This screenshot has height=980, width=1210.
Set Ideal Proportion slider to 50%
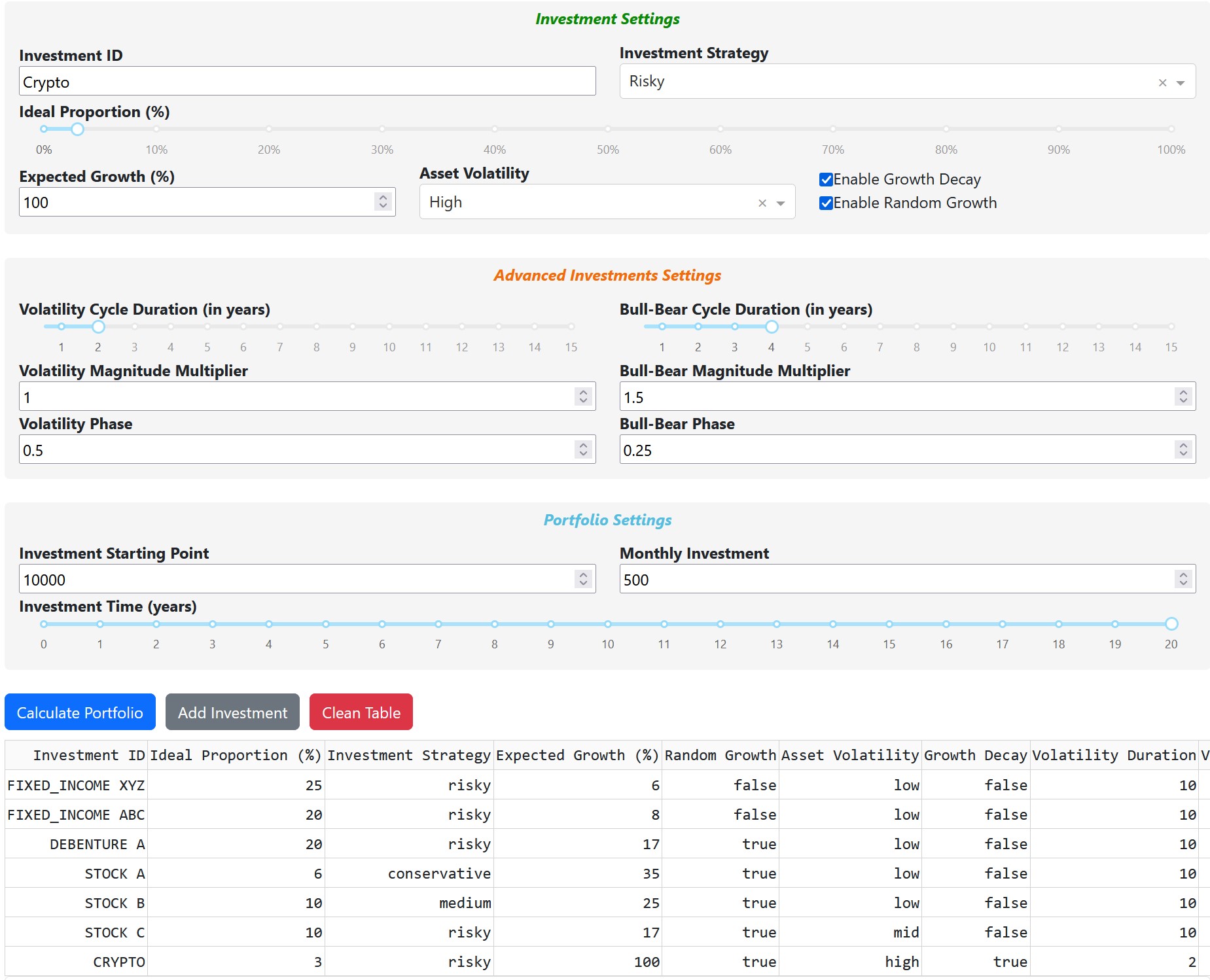tap(607, 129)
